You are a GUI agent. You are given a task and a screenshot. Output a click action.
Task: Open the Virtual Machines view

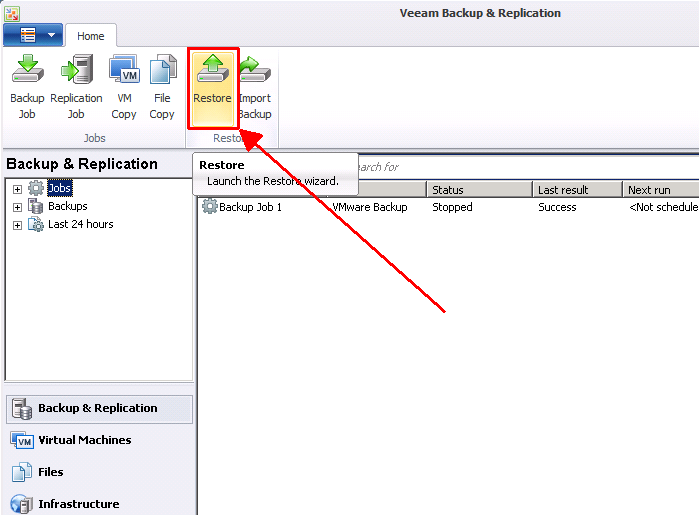[99, 440]
